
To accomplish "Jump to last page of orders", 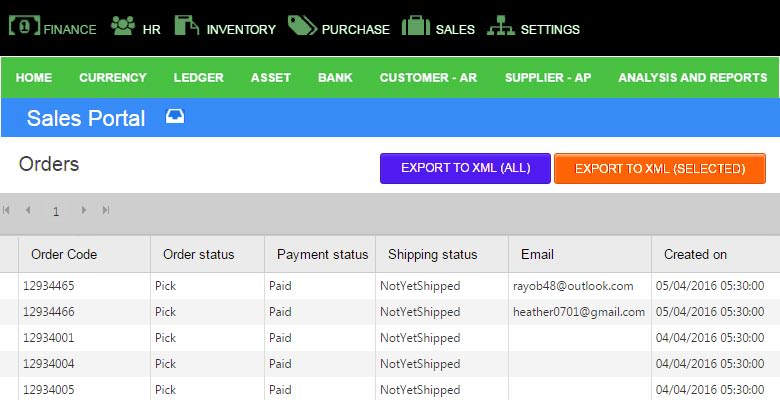I will (x=105, y=210).
